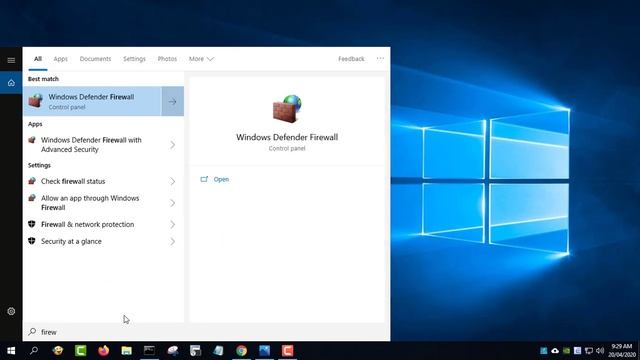Open the terminal window icon in taskbar
The height and width of the screenshot is (360, 640).
point(149,351)
